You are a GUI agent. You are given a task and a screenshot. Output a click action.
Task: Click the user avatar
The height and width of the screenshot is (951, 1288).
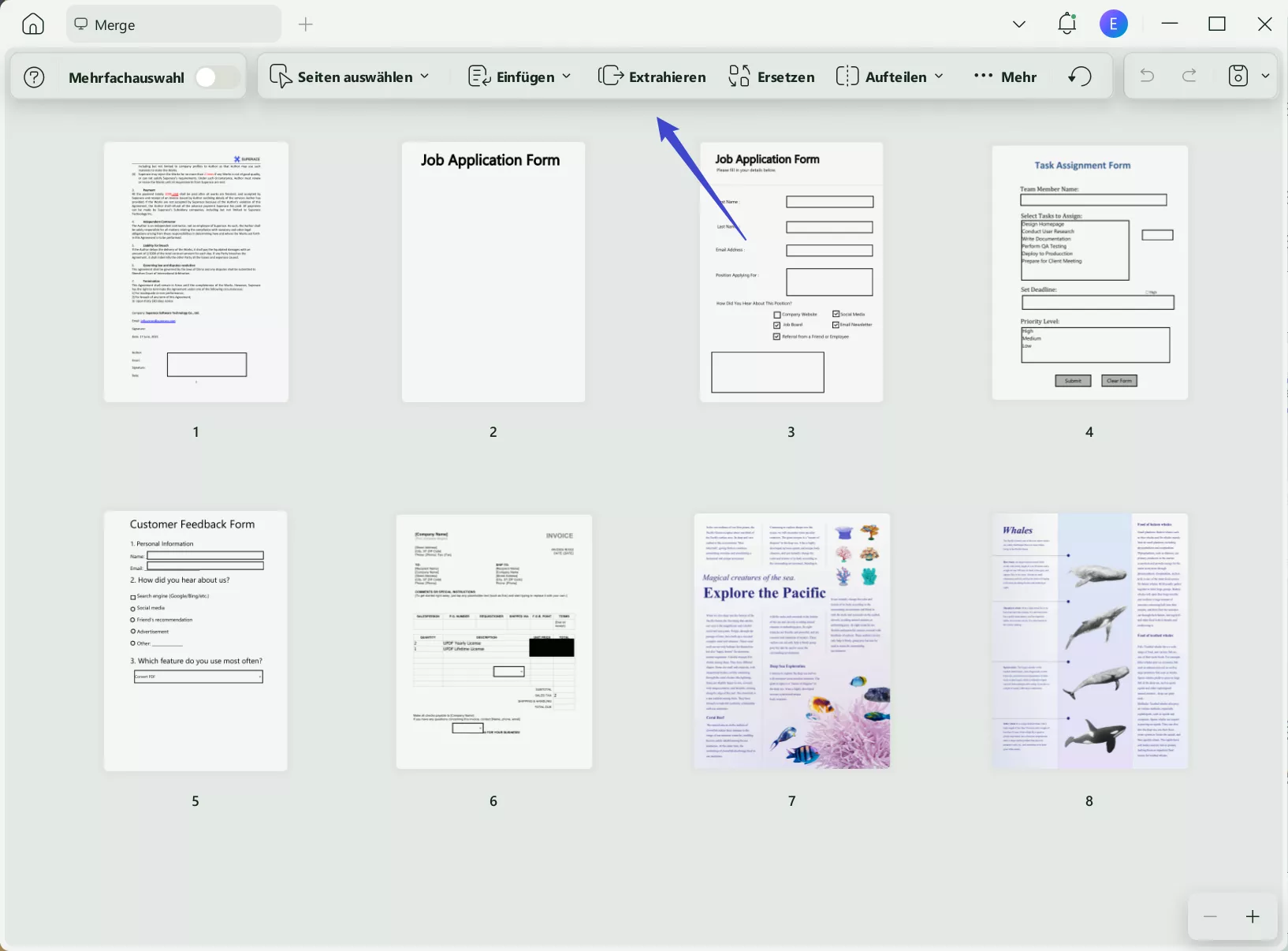pyautogui.click(x=1113, y=24)
